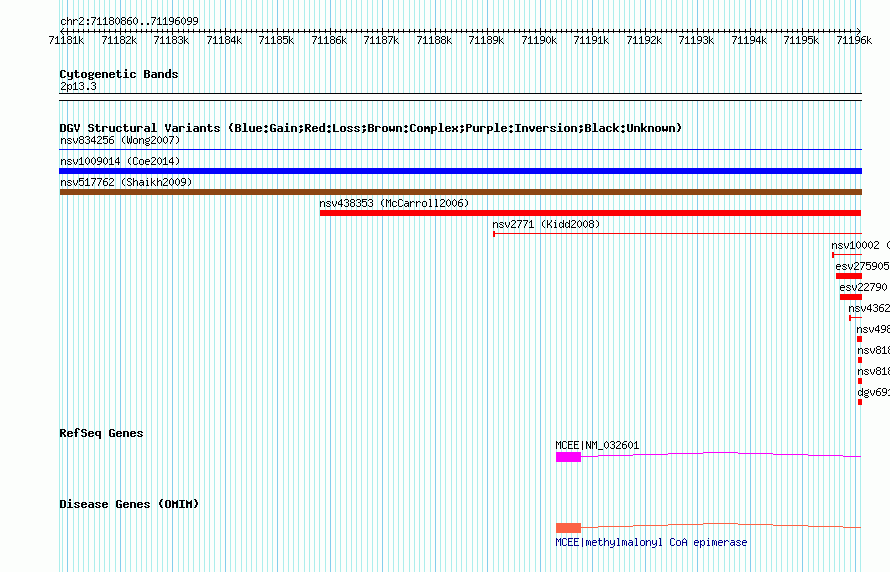890x572 pixels.
Task: Click the nsv1009014 (Coe2014) label
Action: pyautogui.click(x=120, y=161)
